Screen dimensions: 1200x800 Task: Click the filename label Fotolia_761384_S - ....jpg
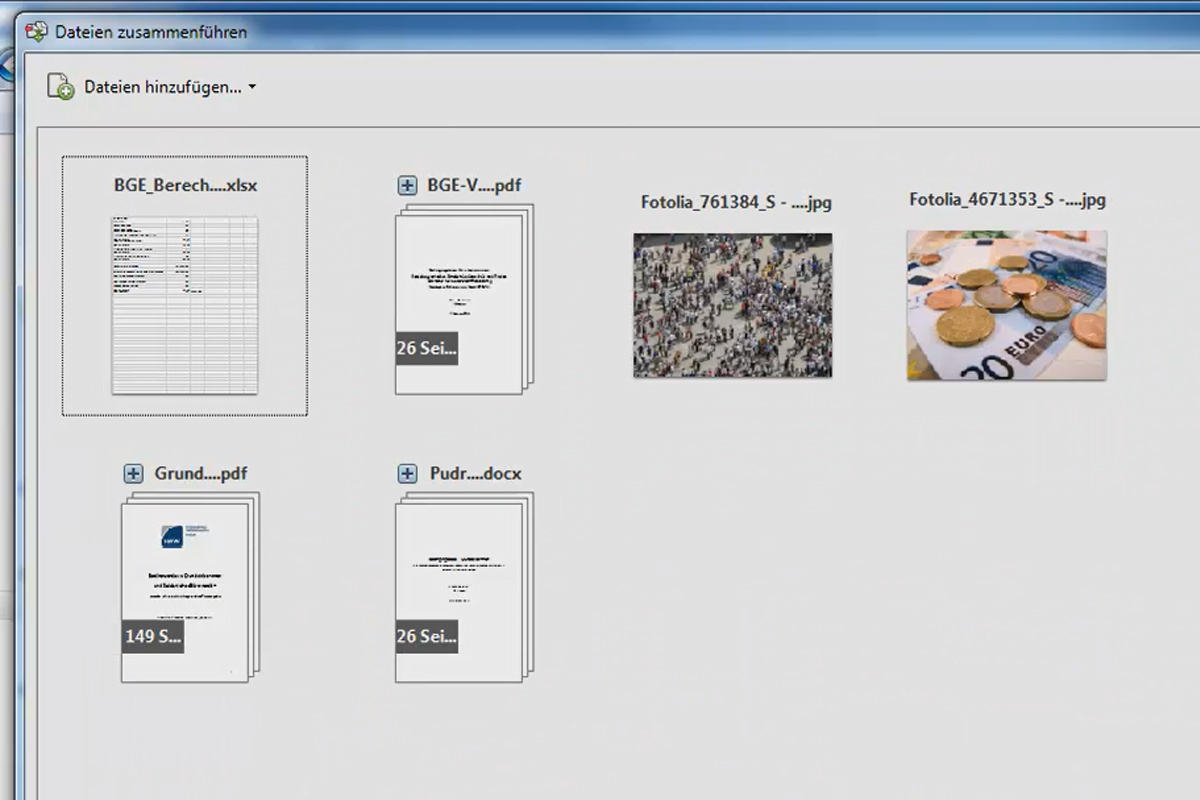pos(733,203)
